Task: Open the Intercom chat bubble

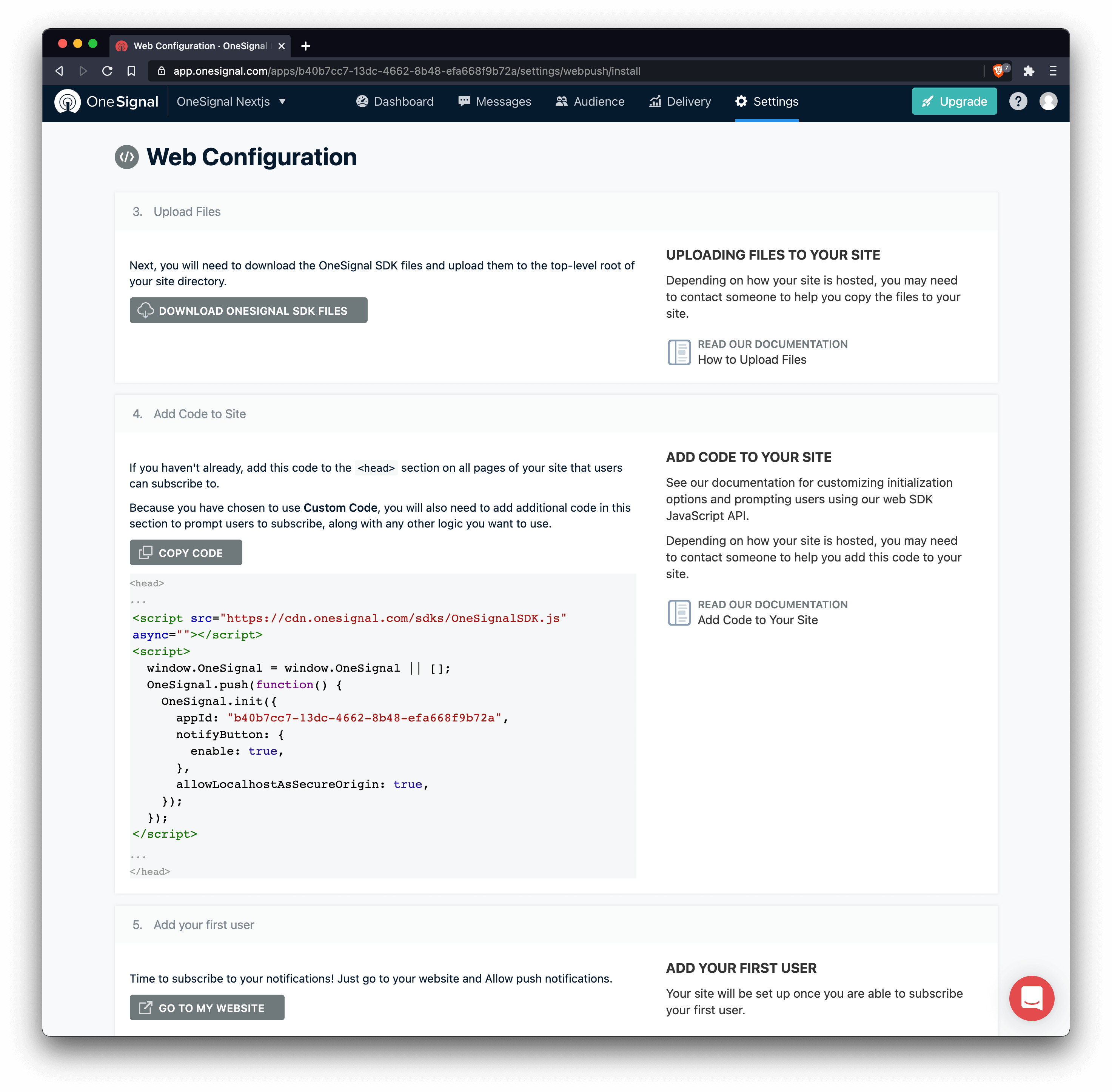Action: click(1031, 998)
